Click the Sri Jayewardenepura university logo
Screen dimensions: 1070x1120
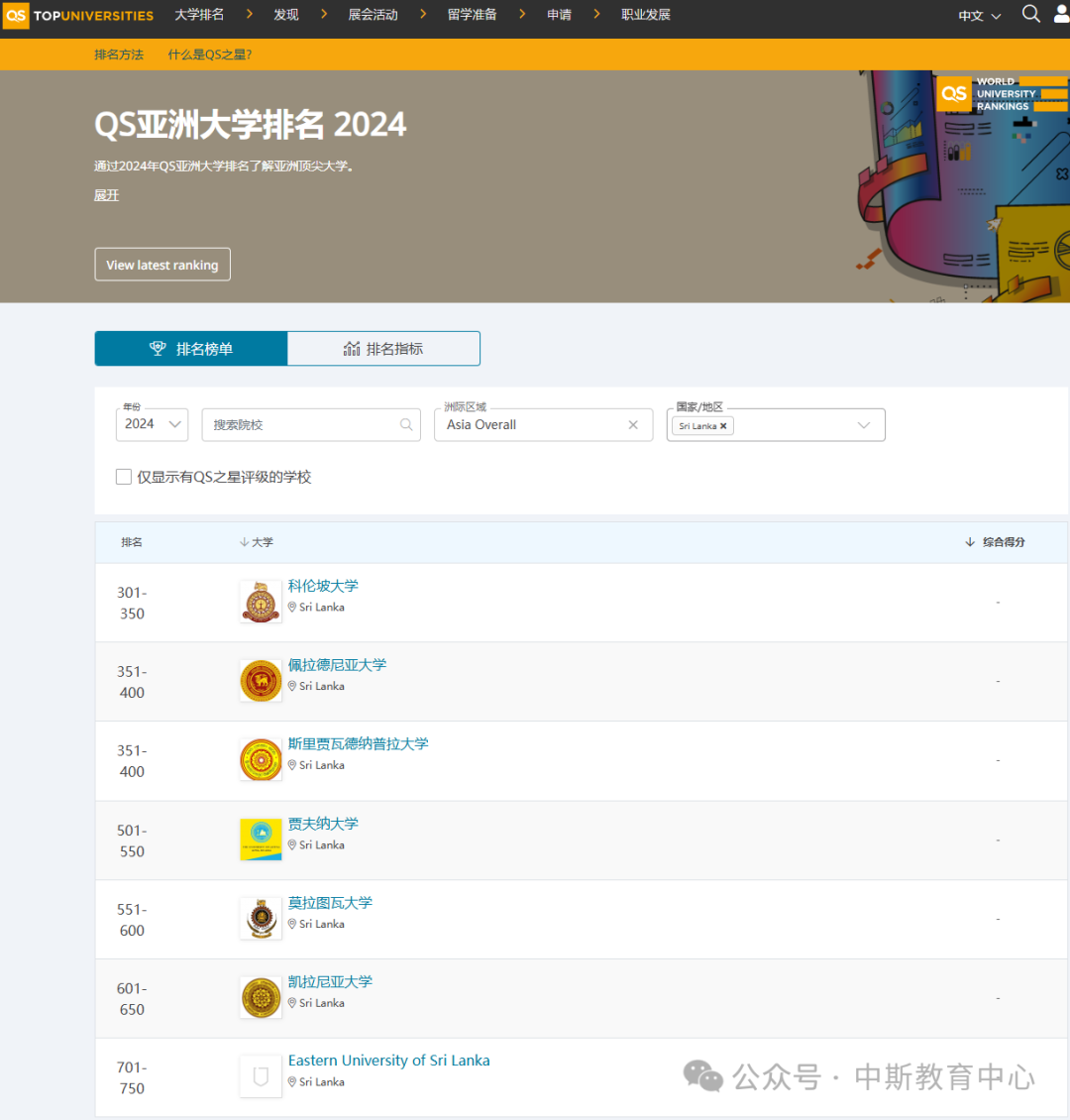261,760
